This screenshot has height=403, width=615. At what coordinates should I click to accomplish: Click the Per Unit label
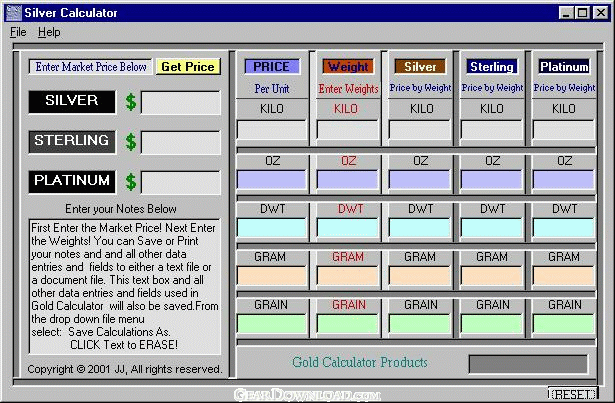272,89
